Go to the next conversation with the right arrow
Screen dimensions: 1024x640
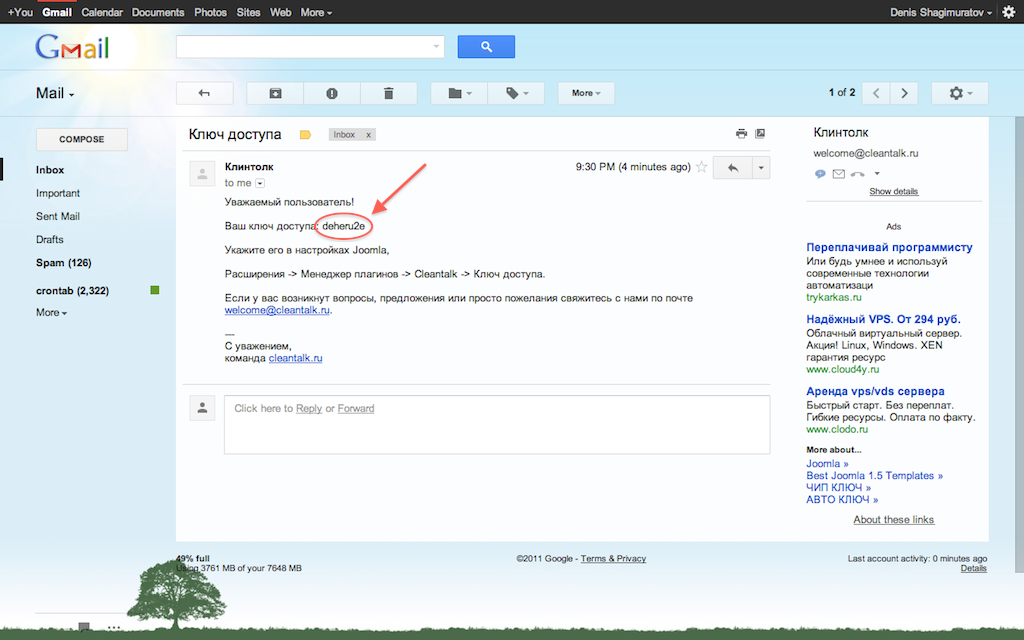[x=904, y=93]
